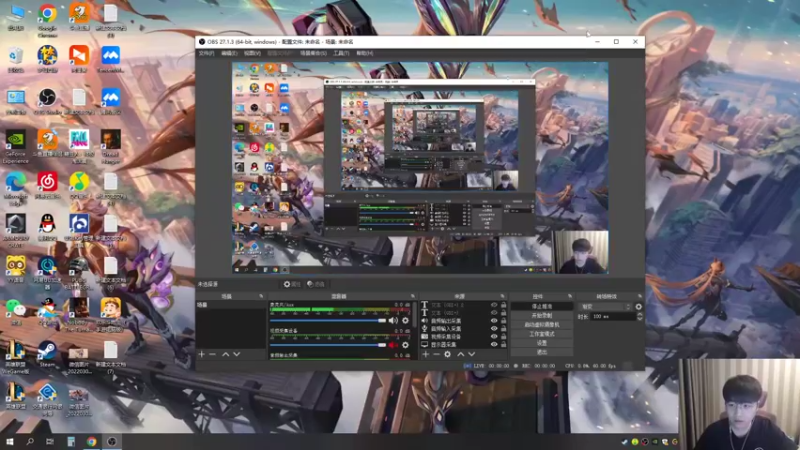The image size is (800, 450).
Task: Pop out the 控件 dock panel
Action: (570, 296)
